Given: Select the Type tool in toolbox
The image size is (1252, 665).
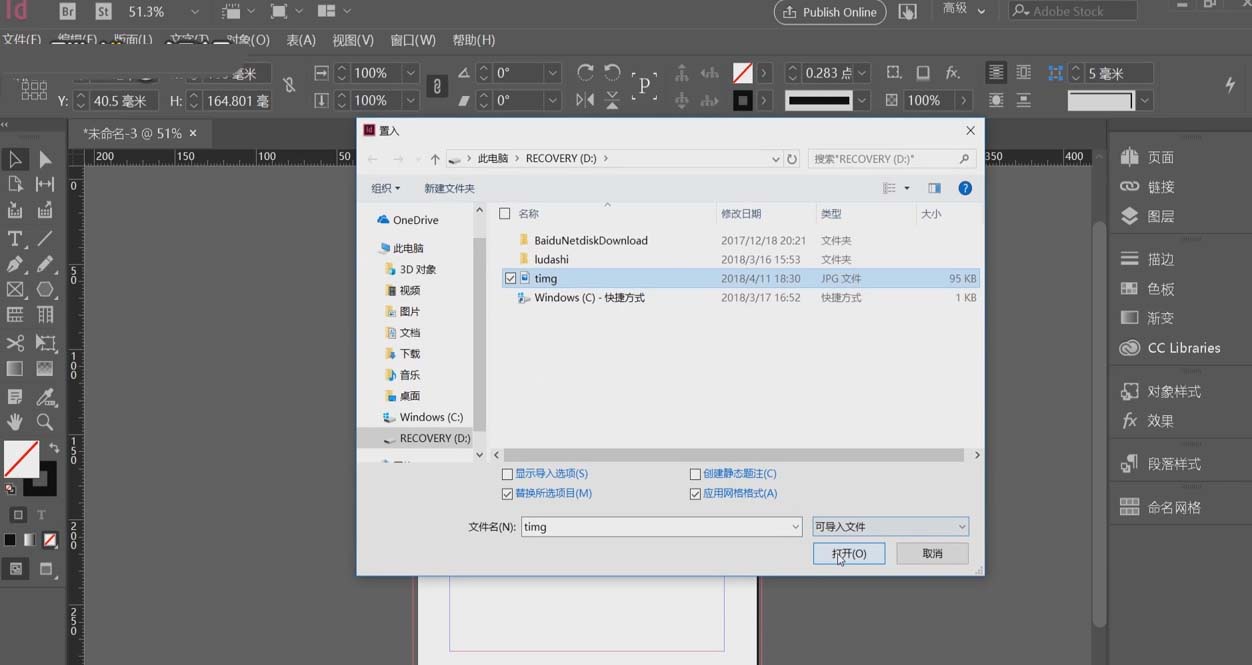Looking at the screenshot, I should pos(15,239).
